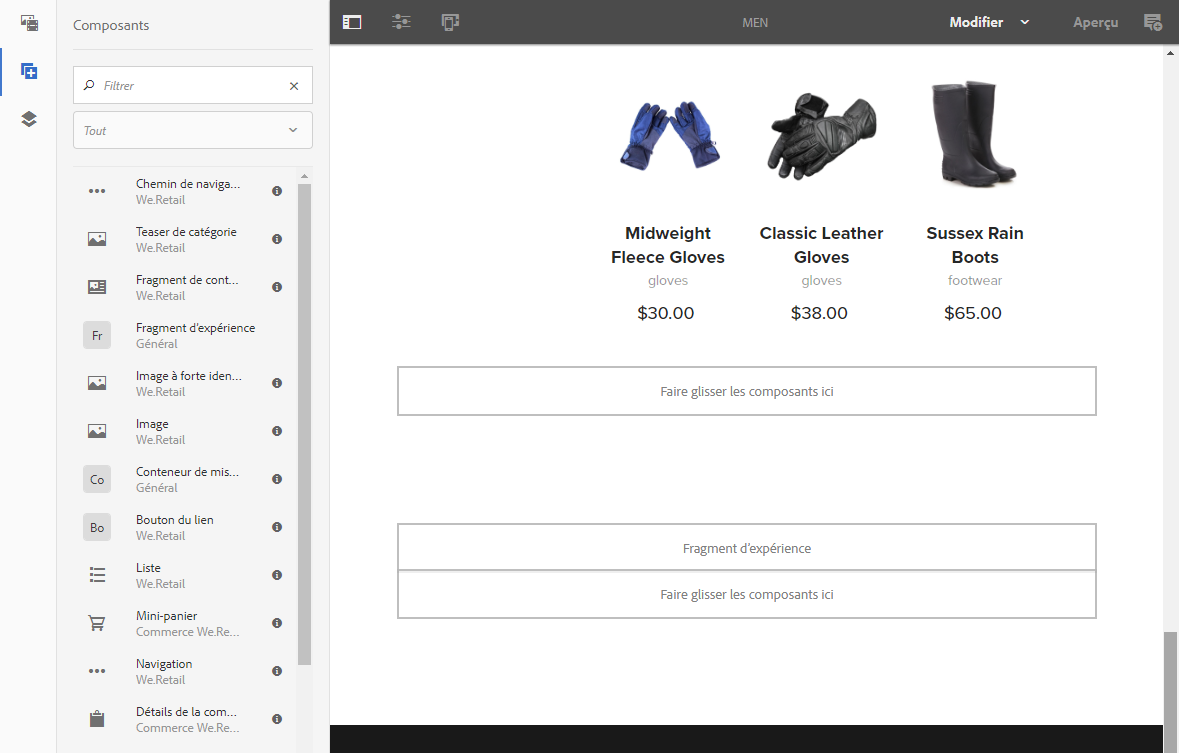Show info for Bouton du lien
This screenshot has height=753, width=1179.
(x=277, y=527)
